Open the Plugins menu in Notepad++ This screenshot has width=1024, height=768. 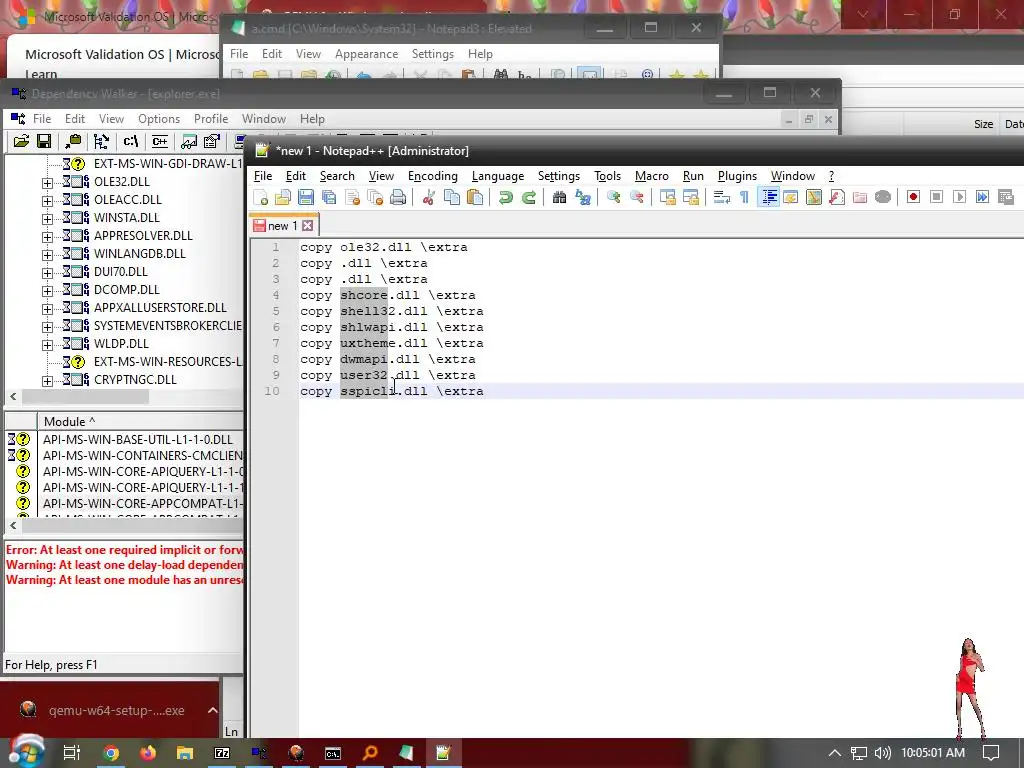(737, 176)
